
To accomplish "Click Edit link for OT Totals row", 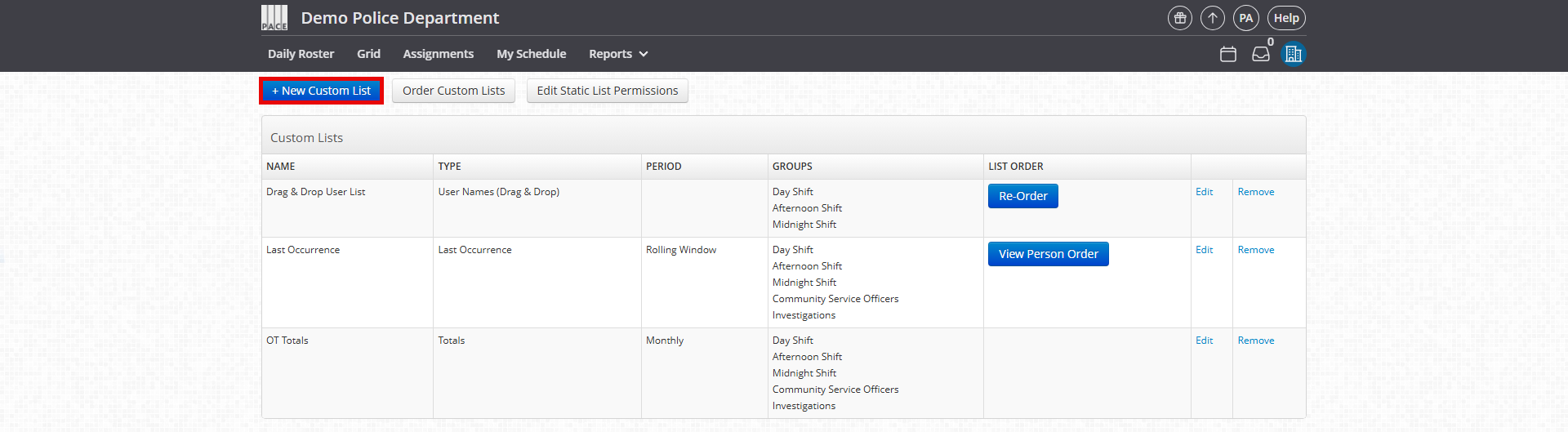I will coord(1204,341).
